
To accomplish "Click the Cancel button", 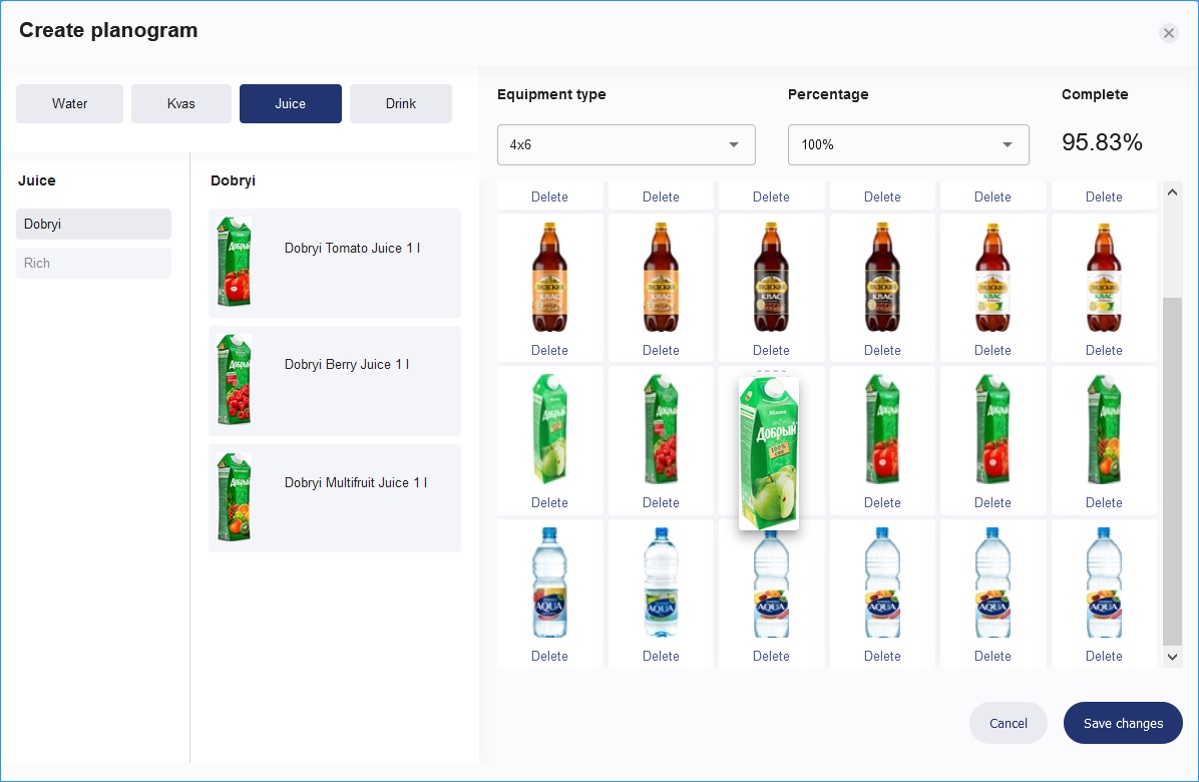I will pos(1008,723).
